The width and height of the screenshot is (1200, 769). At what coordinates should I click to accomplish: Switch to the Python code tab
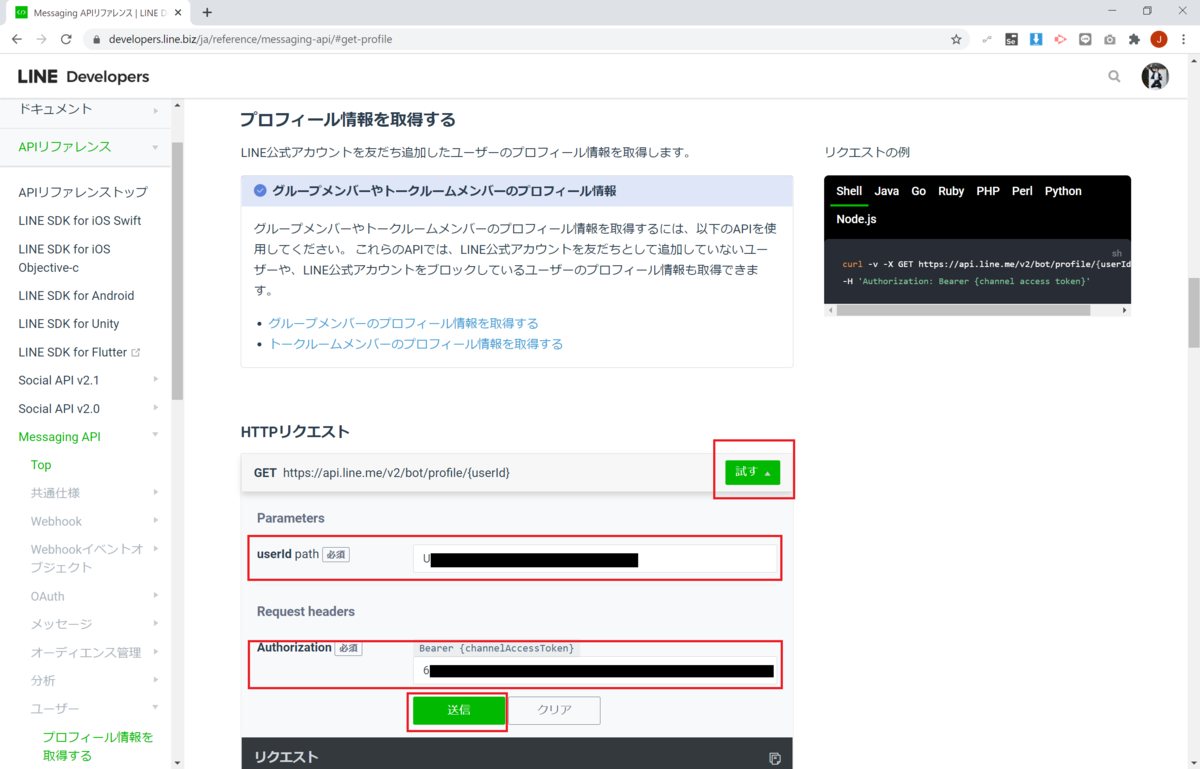pos(1063,191)
